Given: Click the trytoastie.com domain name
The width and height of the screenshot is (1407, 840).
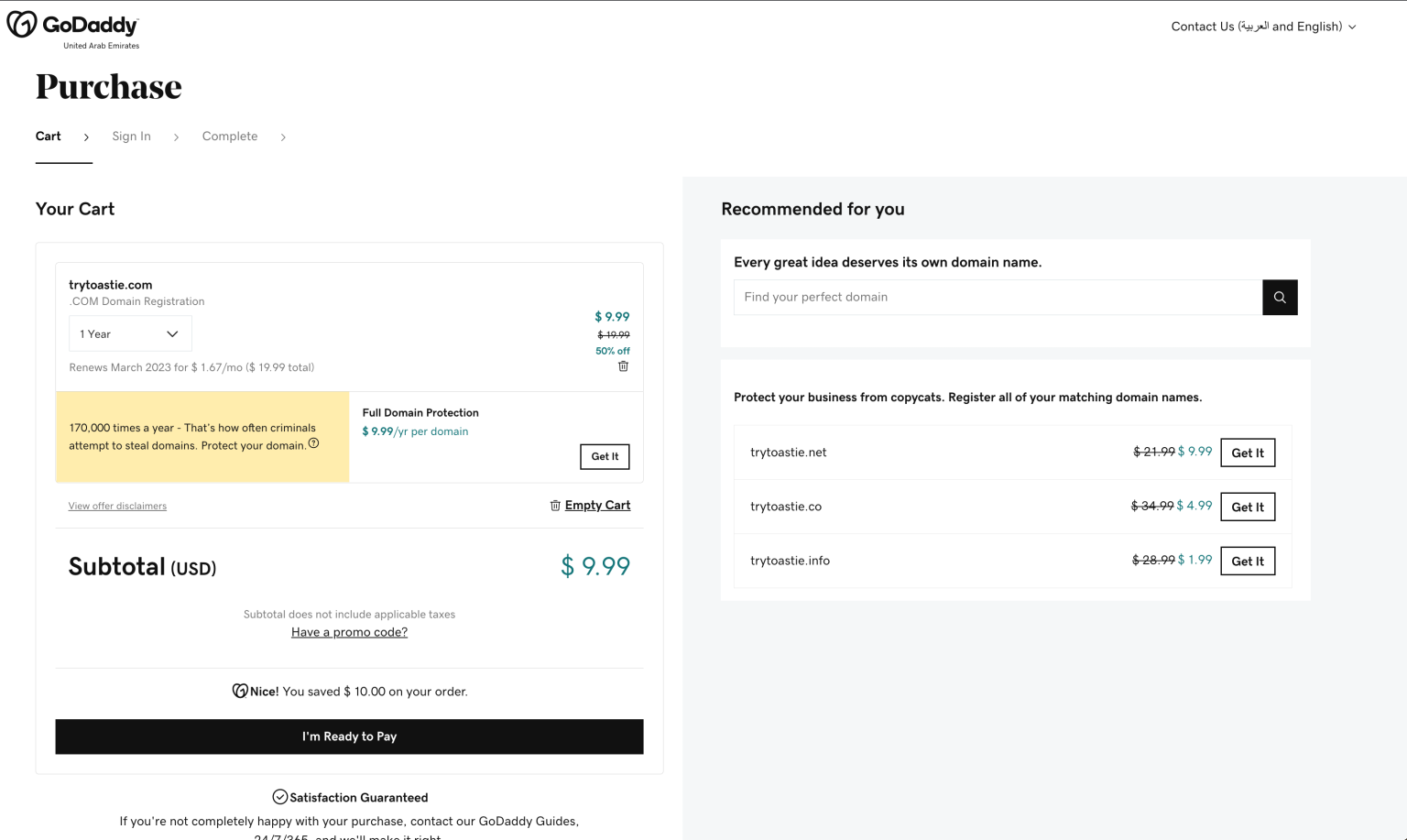Looking at the screenshot, I should [x=111, y=285].
